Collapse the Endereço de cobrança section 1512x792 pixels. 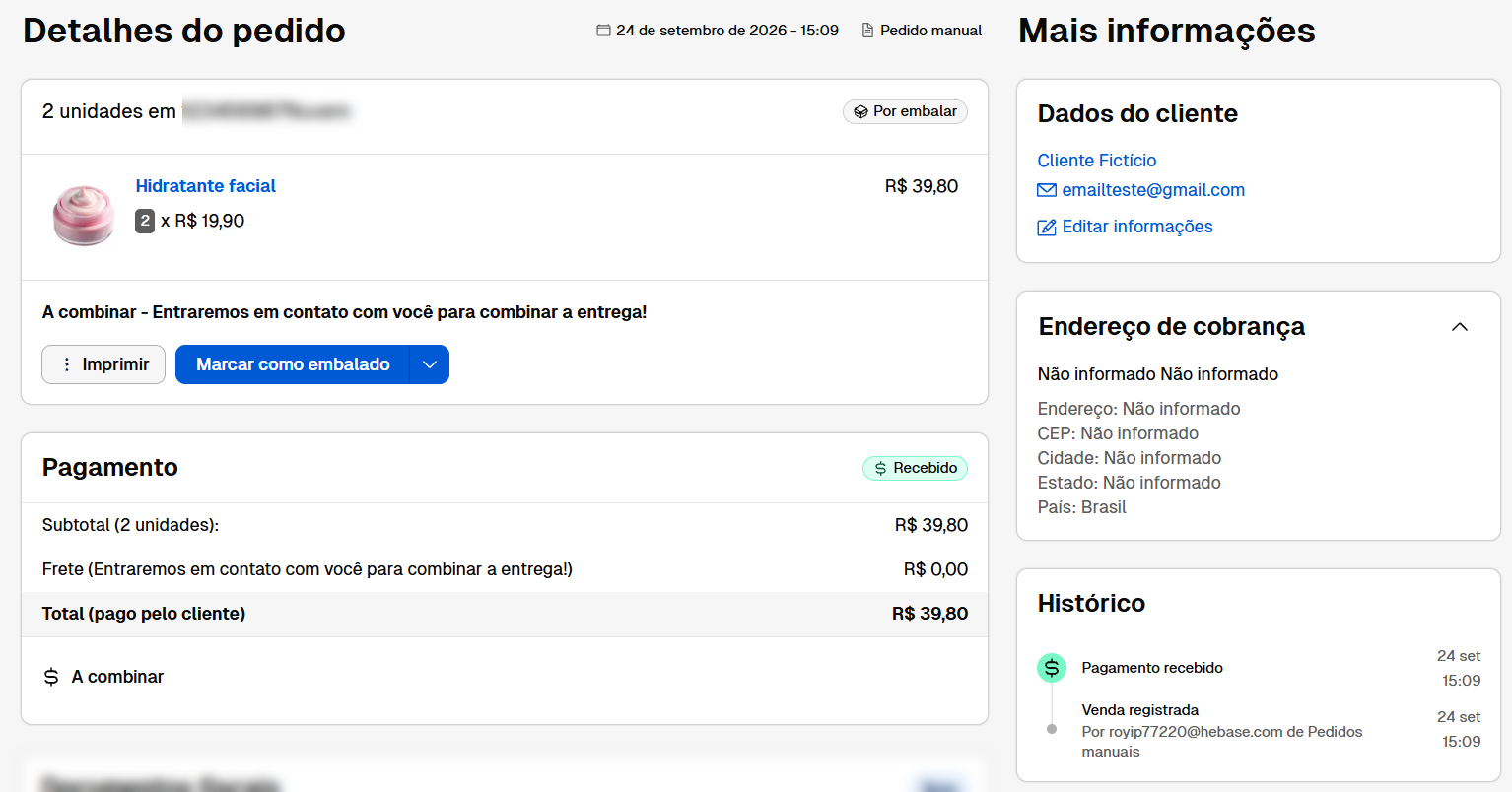pos(1460,327)
